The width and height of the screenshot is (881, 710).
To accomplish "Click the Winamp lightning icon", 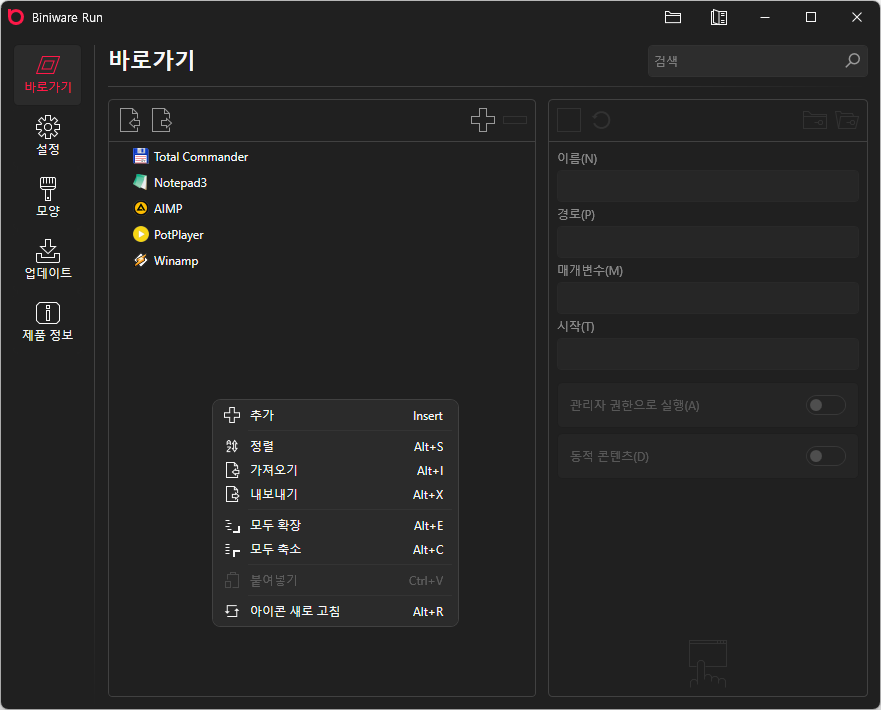I will click(x=140, y=260).
